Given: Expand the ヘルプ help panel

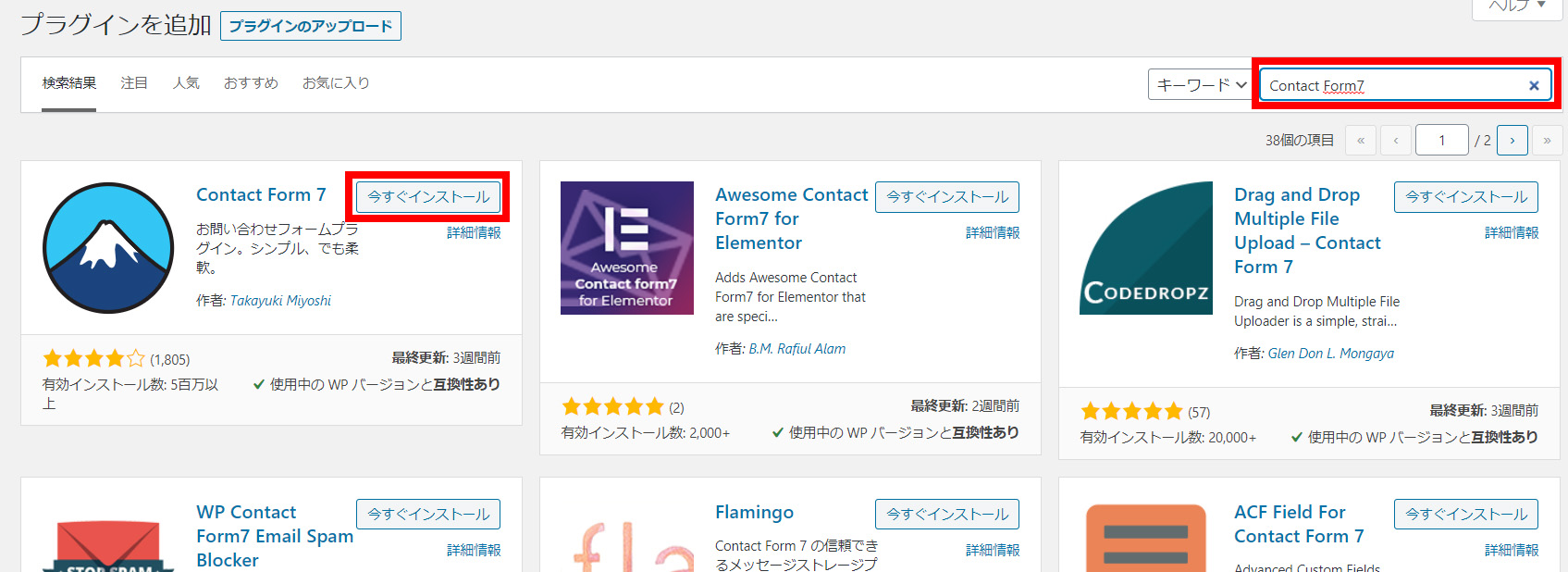Looking at the screenshot, I should 1516,6.
